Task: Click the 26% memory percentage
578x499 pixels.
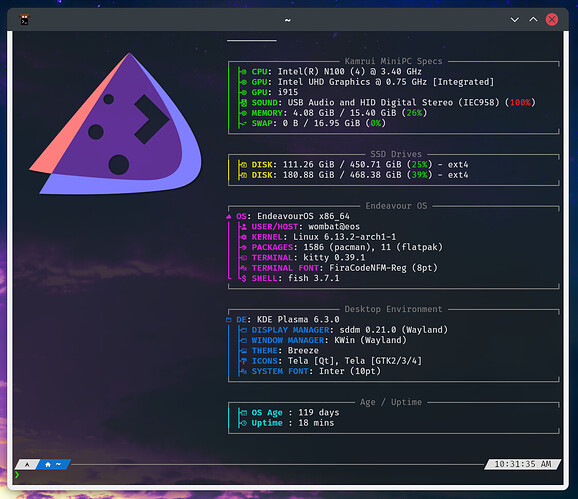Action: tap(414, 113)
